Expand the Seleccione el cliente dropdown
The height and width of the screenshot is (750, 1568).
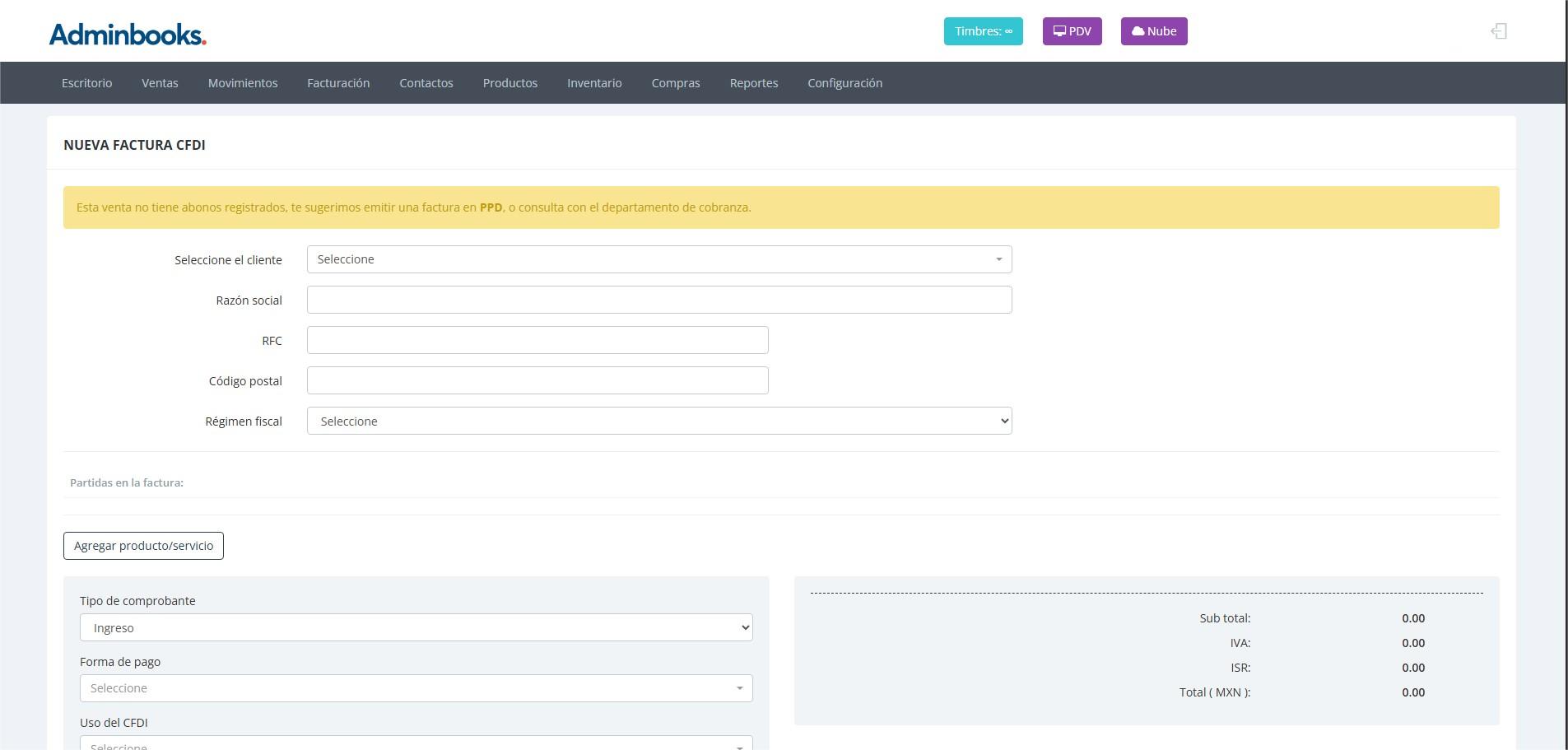click(658, 259)
